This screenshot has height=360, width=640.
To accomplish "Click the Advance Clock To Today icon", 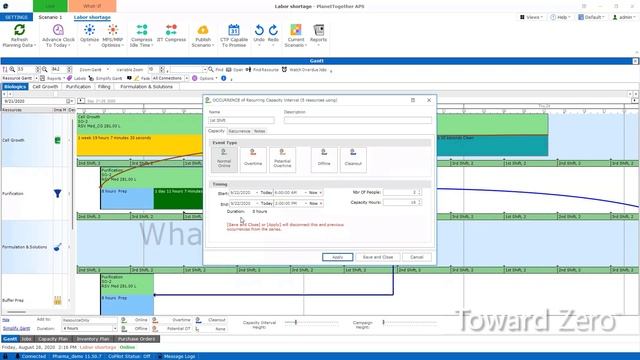I will (58, 30).
